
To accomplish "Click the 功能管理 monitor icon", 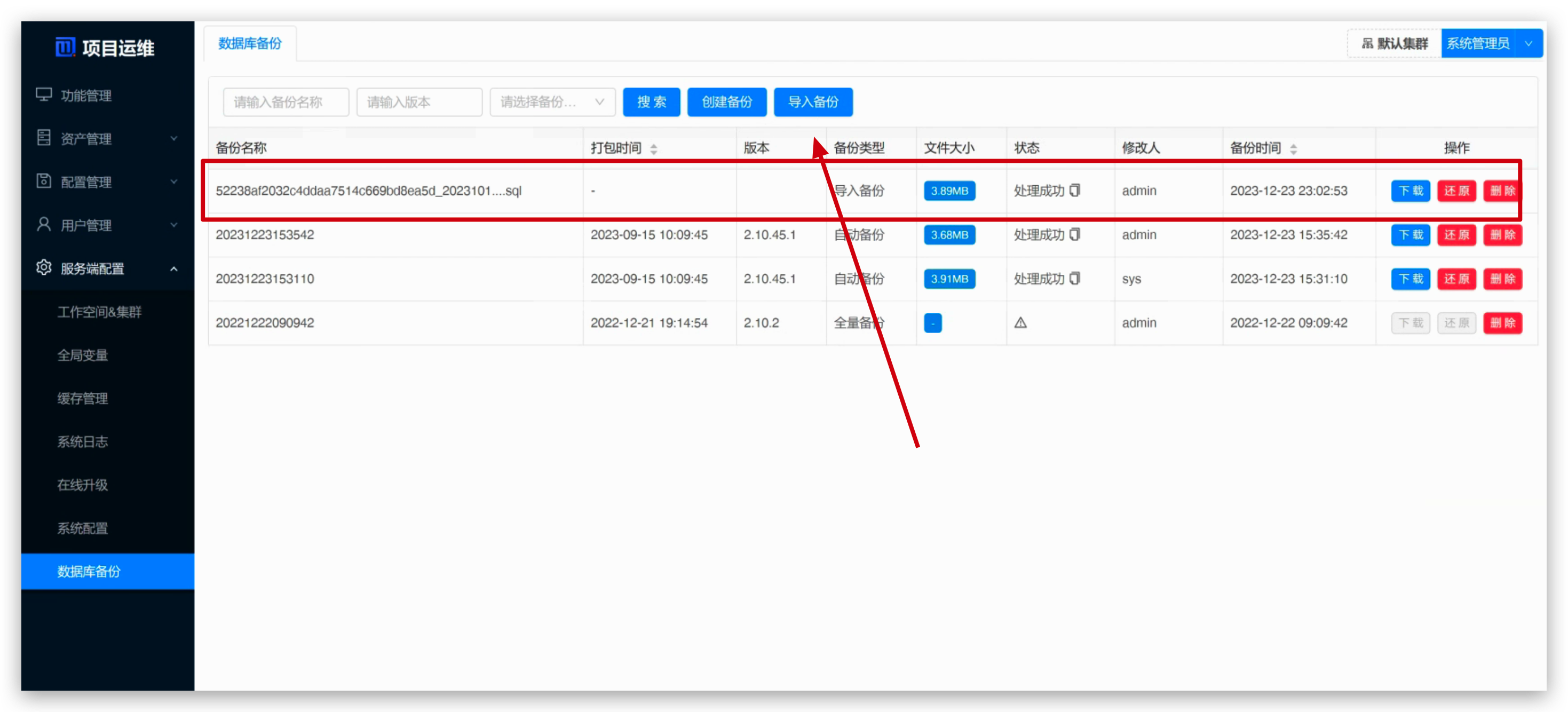I will (x=43, y=94).
